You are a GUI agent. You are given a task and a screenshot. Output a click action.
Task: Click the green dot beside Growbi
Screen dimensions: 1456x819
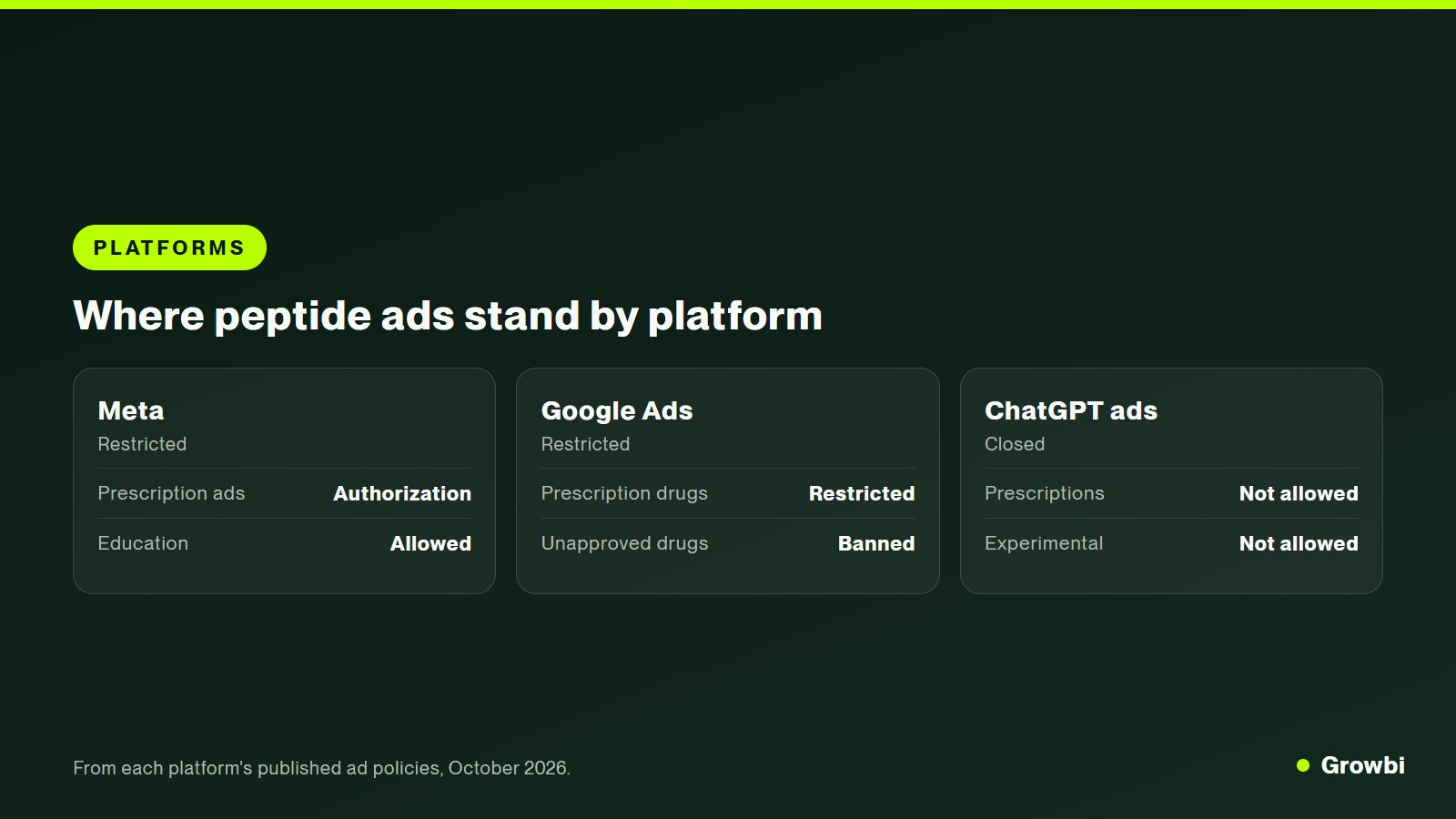point(1303,765)
